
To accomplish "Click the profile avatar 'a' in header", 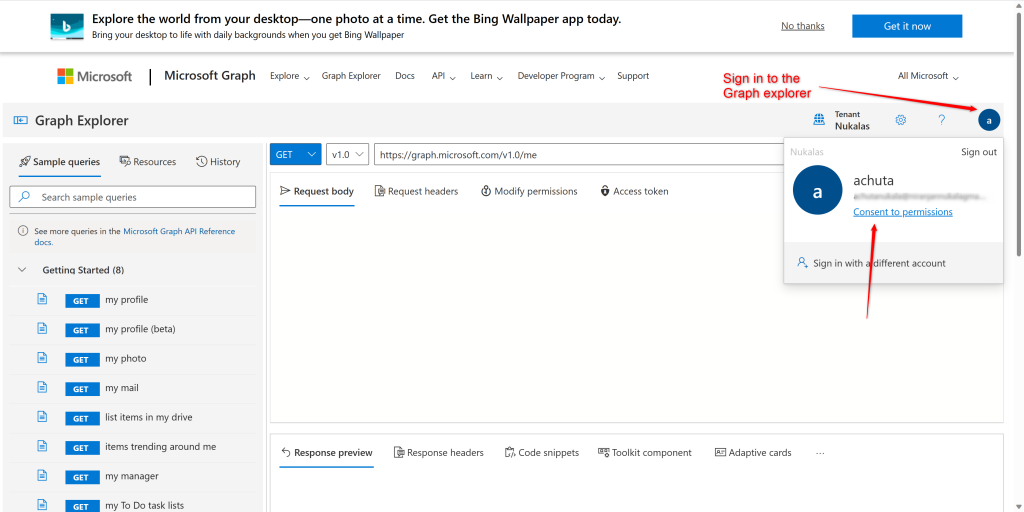I will pyautogui.click(x=989, y=120).
